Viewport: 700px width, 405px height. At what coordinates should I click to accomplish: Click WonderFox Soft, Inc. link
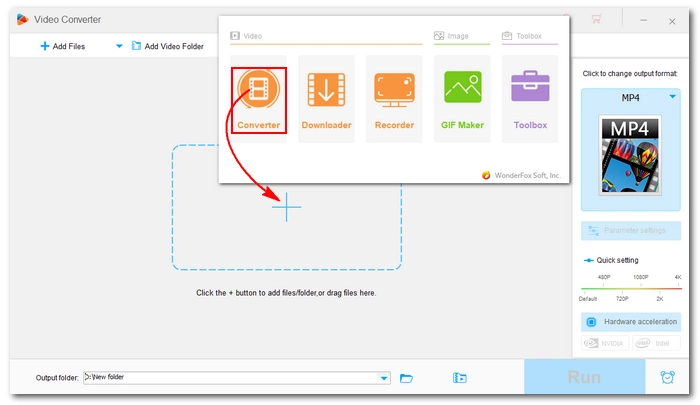click(527, 175)
